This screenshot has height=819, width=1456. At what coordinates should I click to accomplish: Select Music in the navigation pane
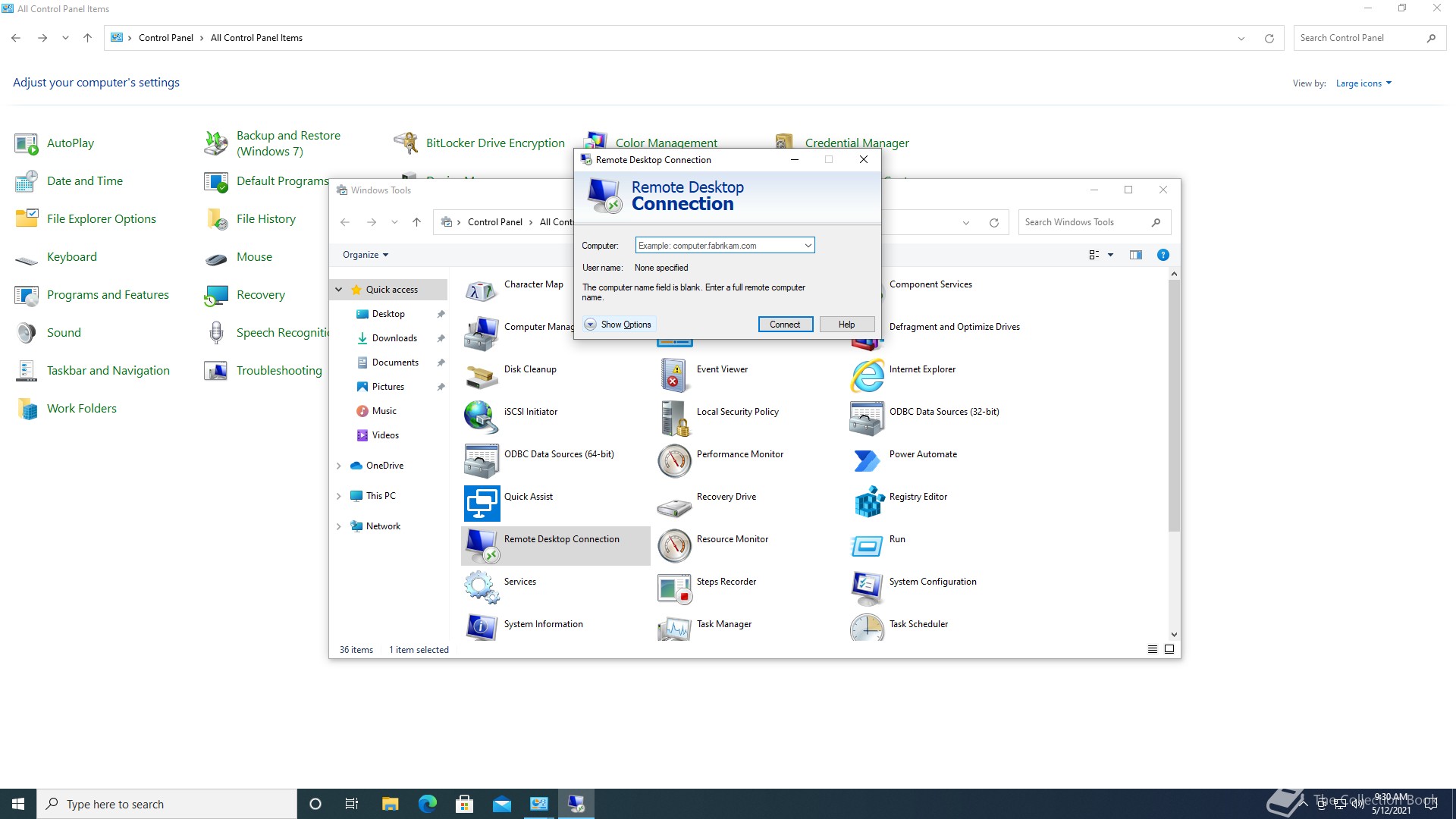pyautogui.click(x=384, y=411)
